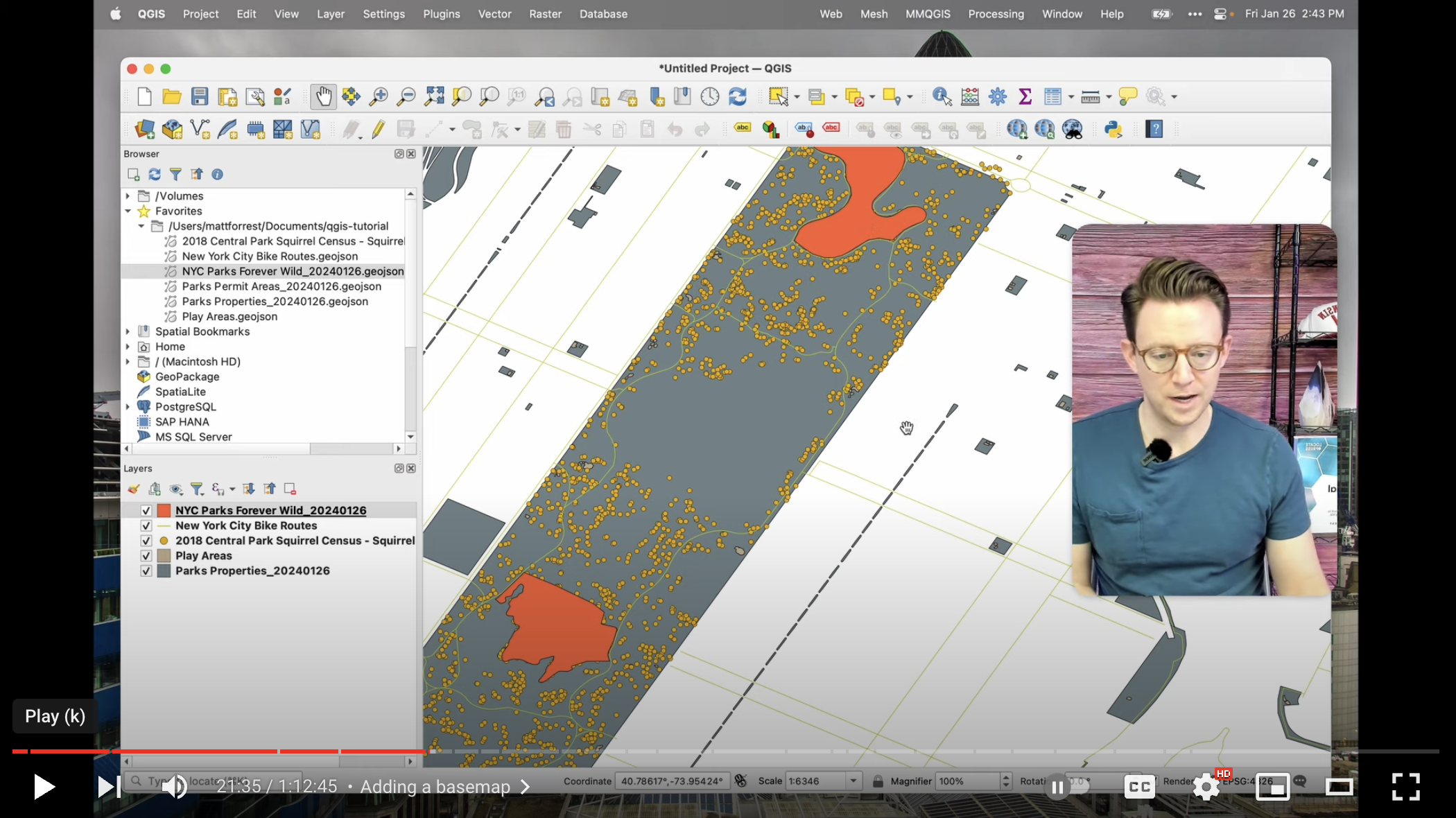Click the New Project icon in QGIS toolbar
The image size is (1456, 818).
pos(144,96)
